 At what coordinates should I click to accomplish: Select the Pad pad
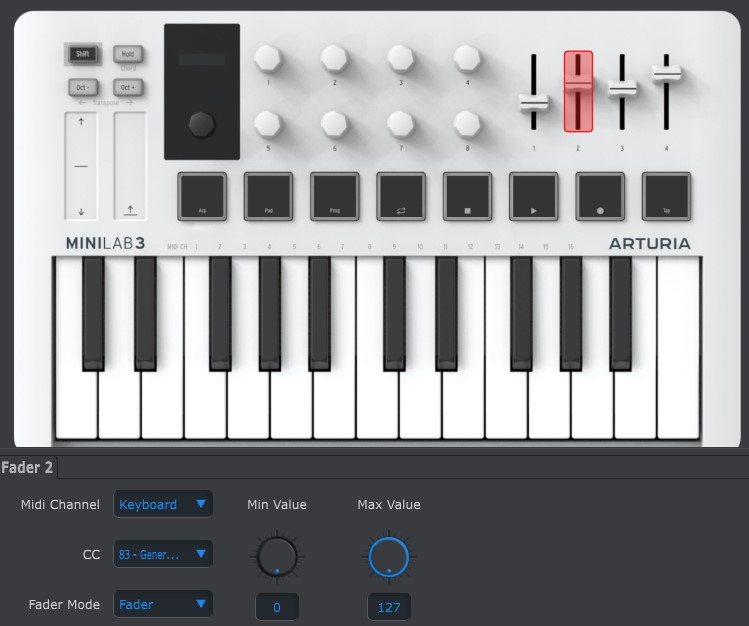[x=268, y=196]
